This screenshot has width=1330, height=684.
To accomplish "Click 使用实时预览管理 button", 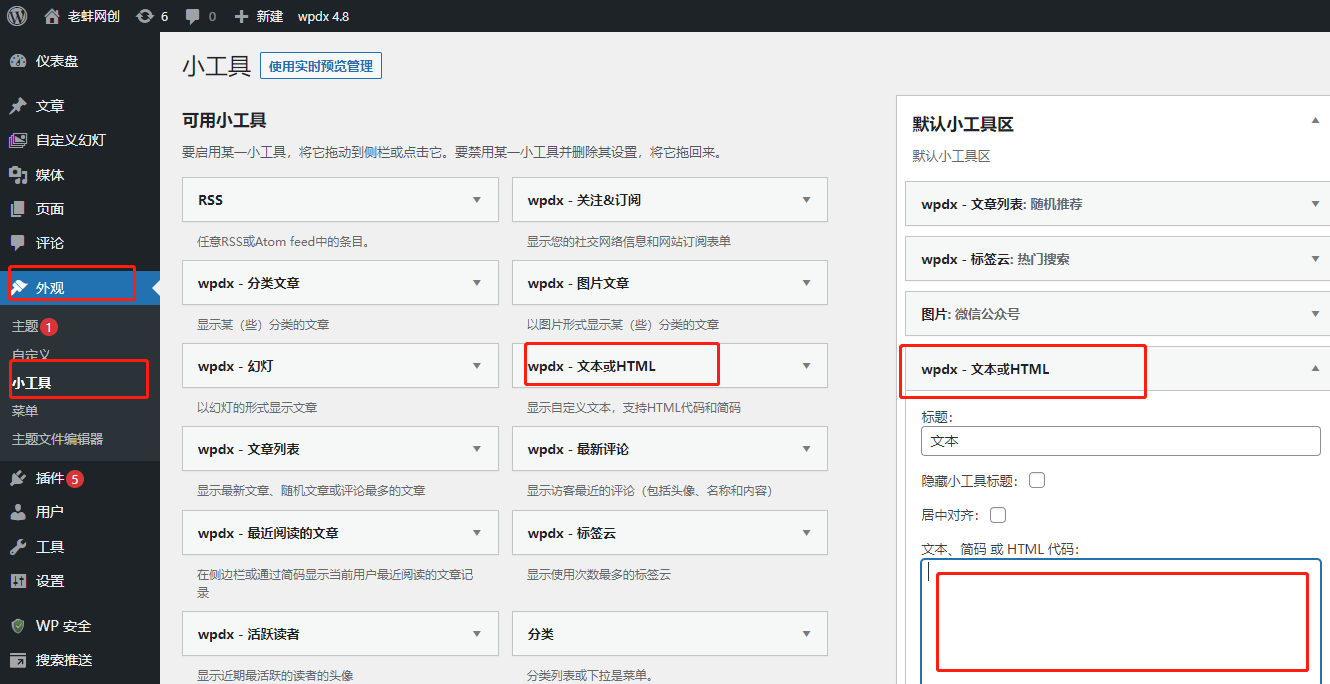I will pos(321,66).
